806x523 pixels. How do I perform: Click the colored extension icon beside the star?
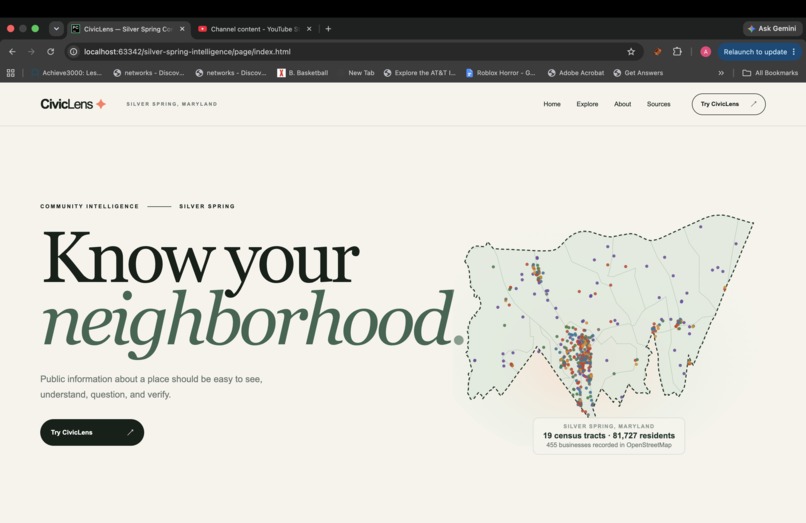[657, 51]
